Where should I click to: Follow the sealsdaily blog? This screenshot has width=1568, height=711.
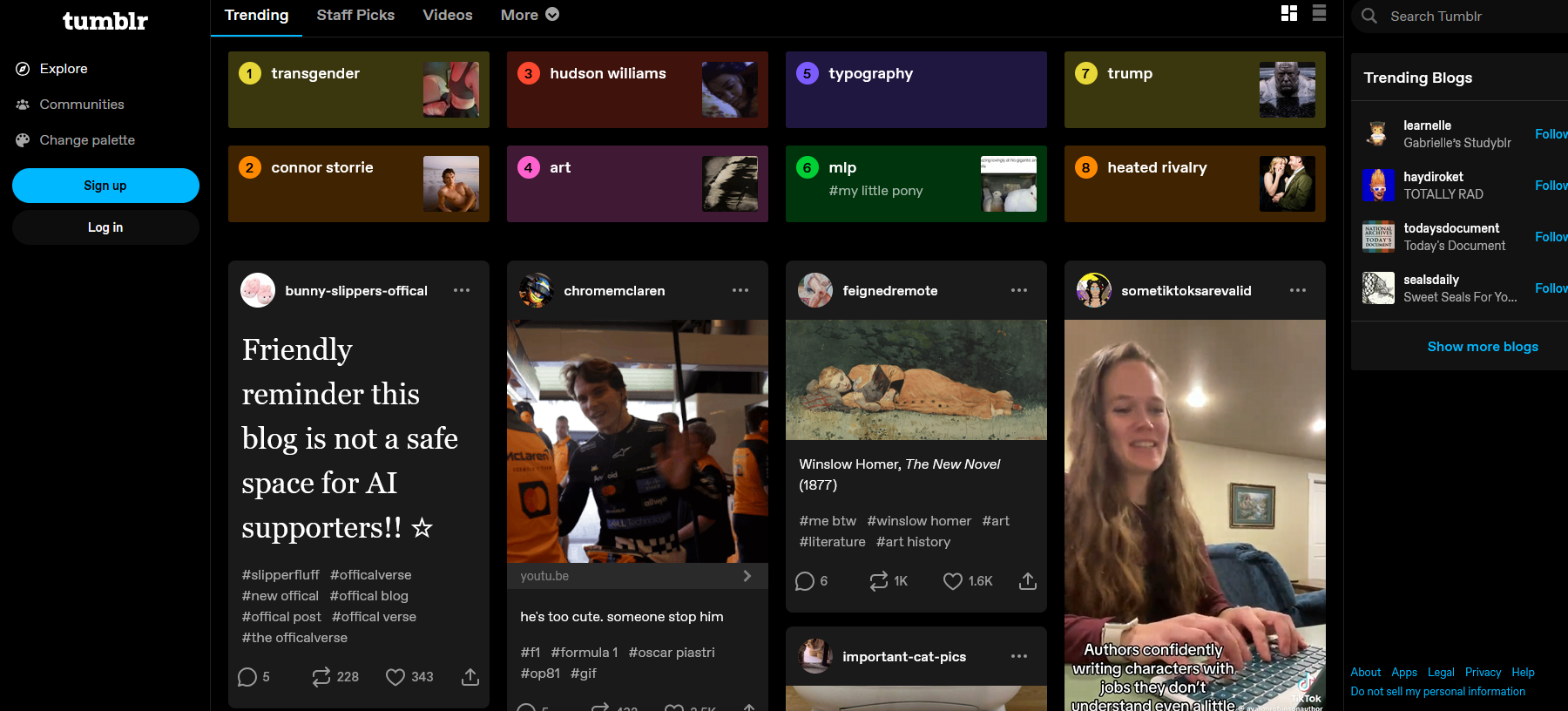[x=1551, y=288]
